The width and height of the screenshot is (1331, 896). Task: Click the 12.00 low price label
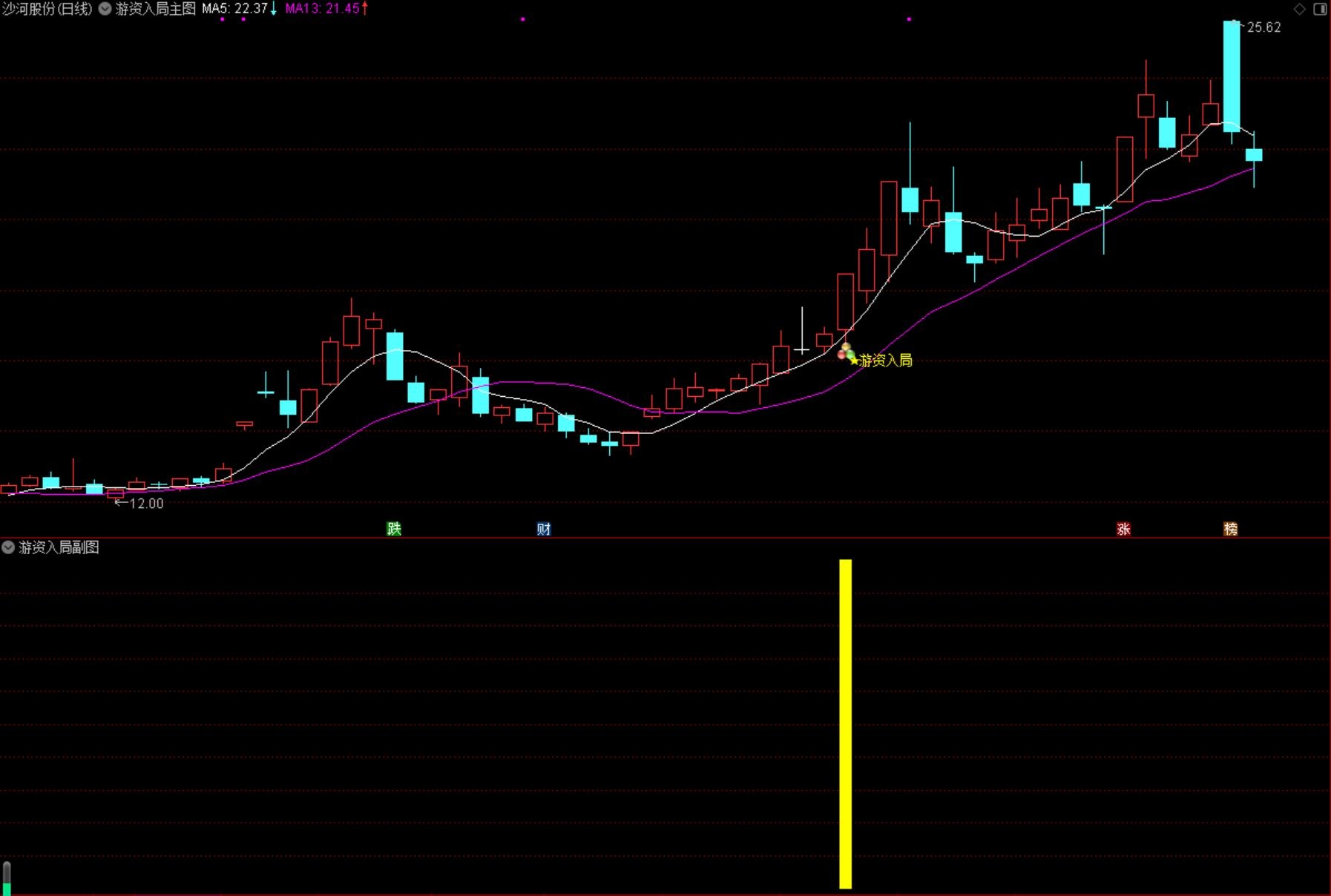pyautogui.click(x=146, y=504)
